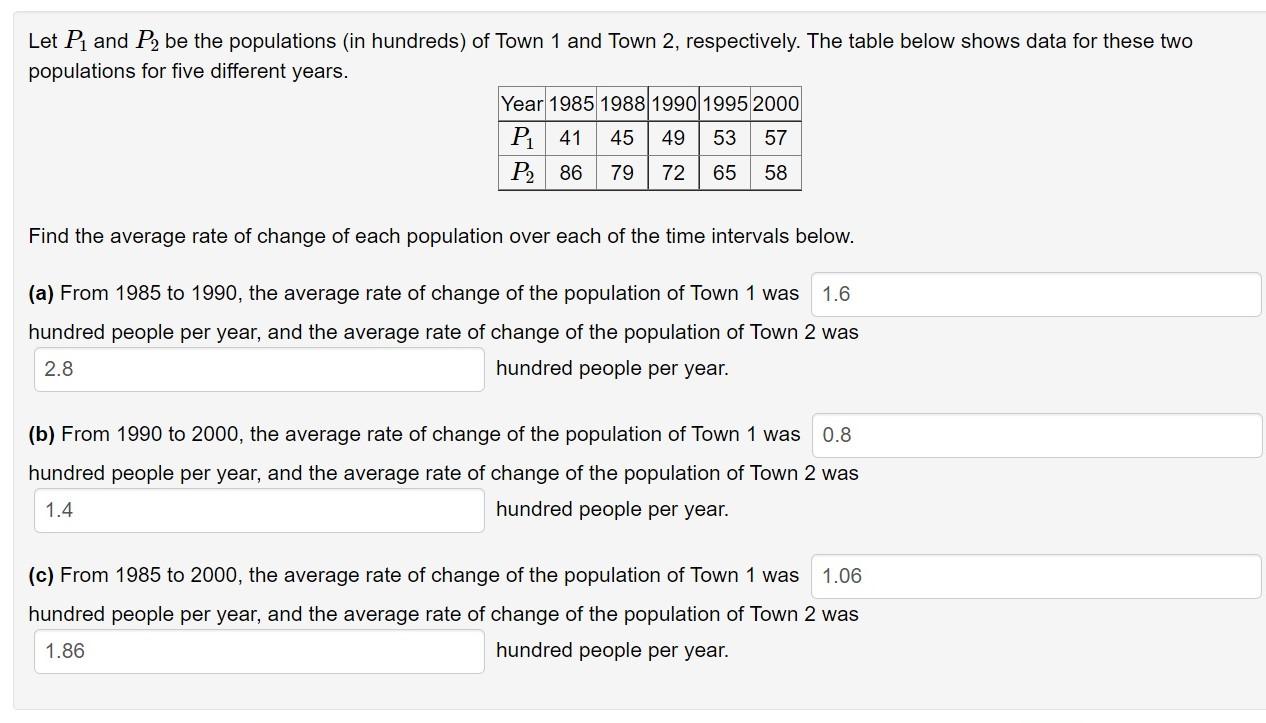Select the value 58 in the P2 row
This screenshot has height=723, width=1266.
tap(777, 172)
